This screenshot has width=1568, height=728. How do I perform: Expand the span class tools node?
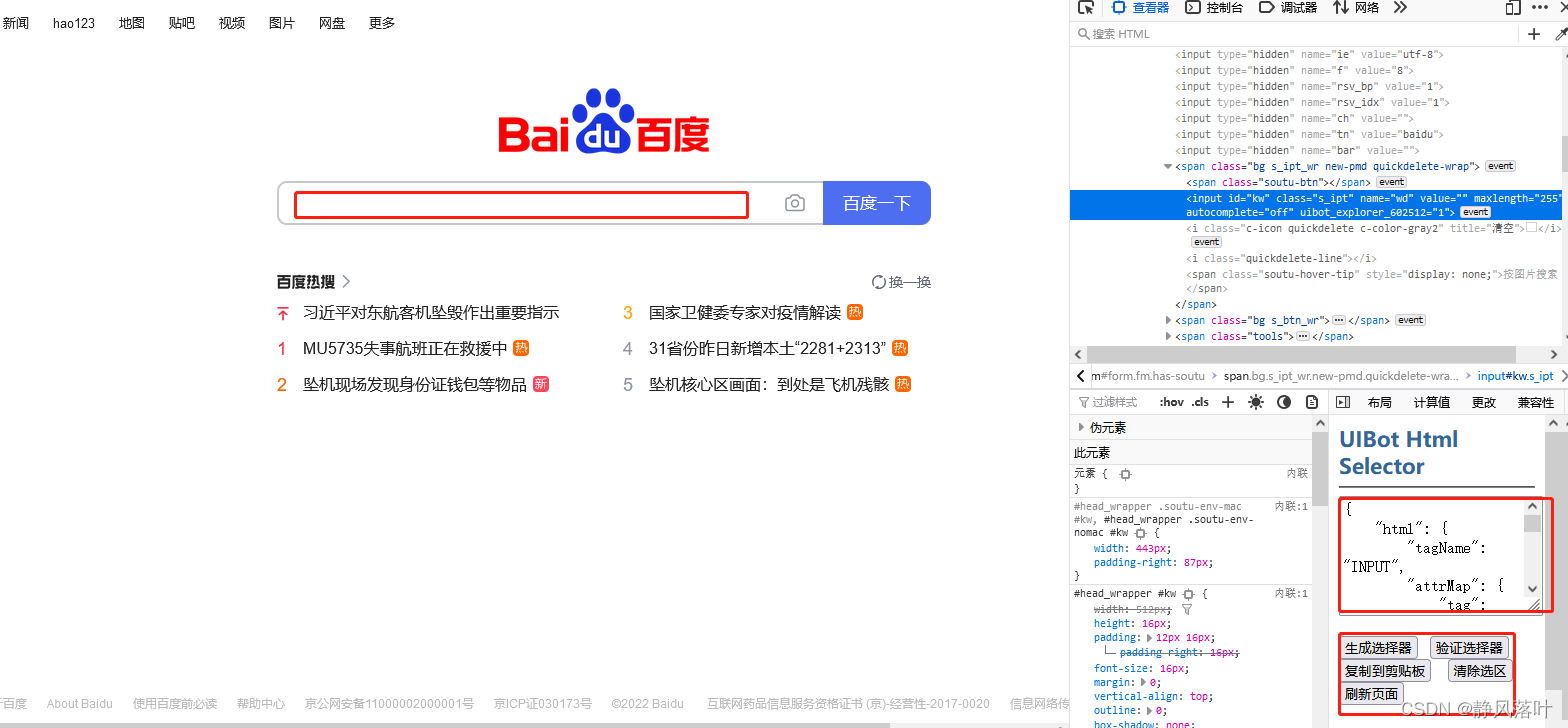click(x=1168, y=336)
